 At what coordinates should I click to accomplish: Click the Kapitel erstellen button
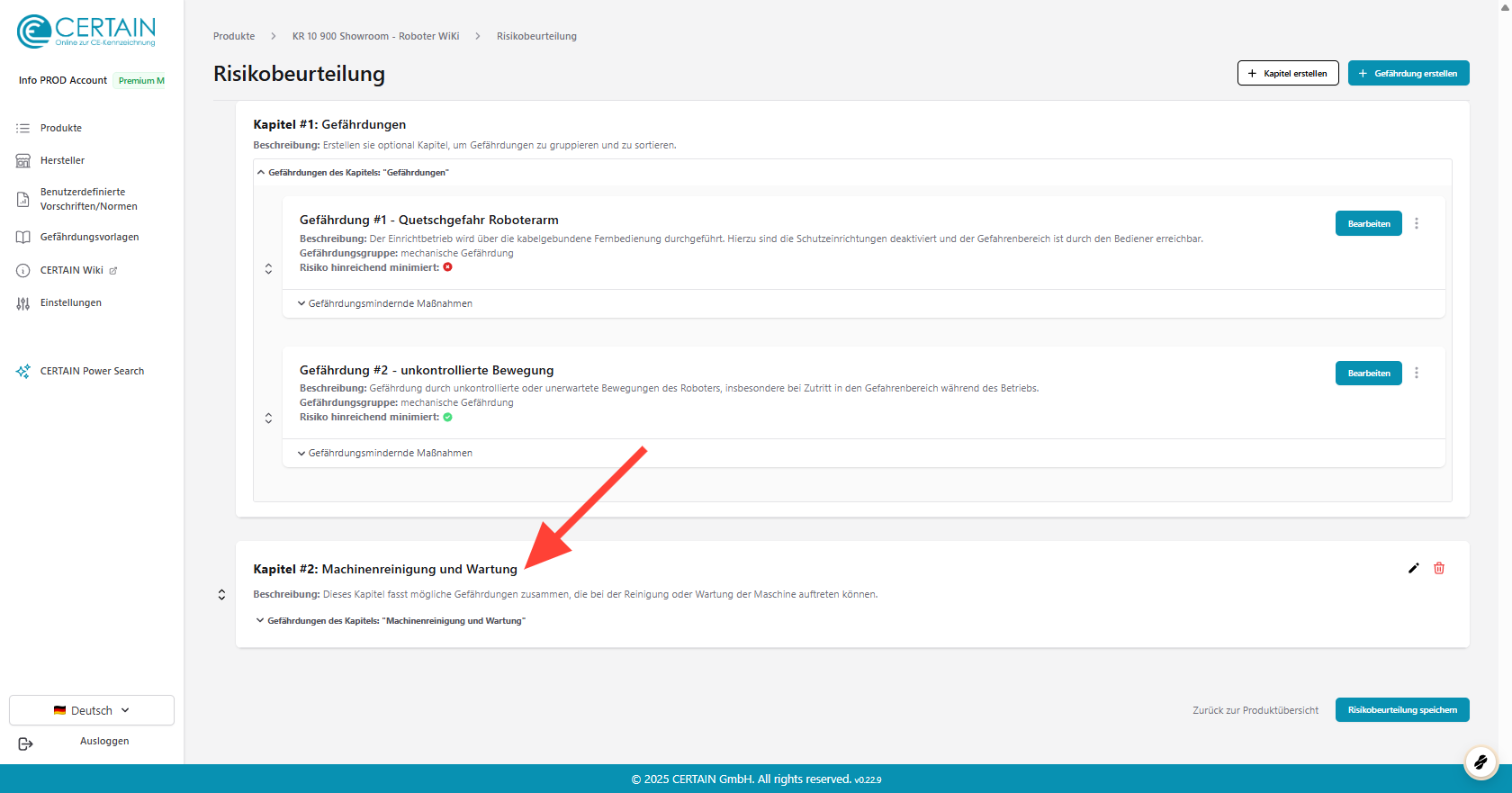pos(1288,73)
